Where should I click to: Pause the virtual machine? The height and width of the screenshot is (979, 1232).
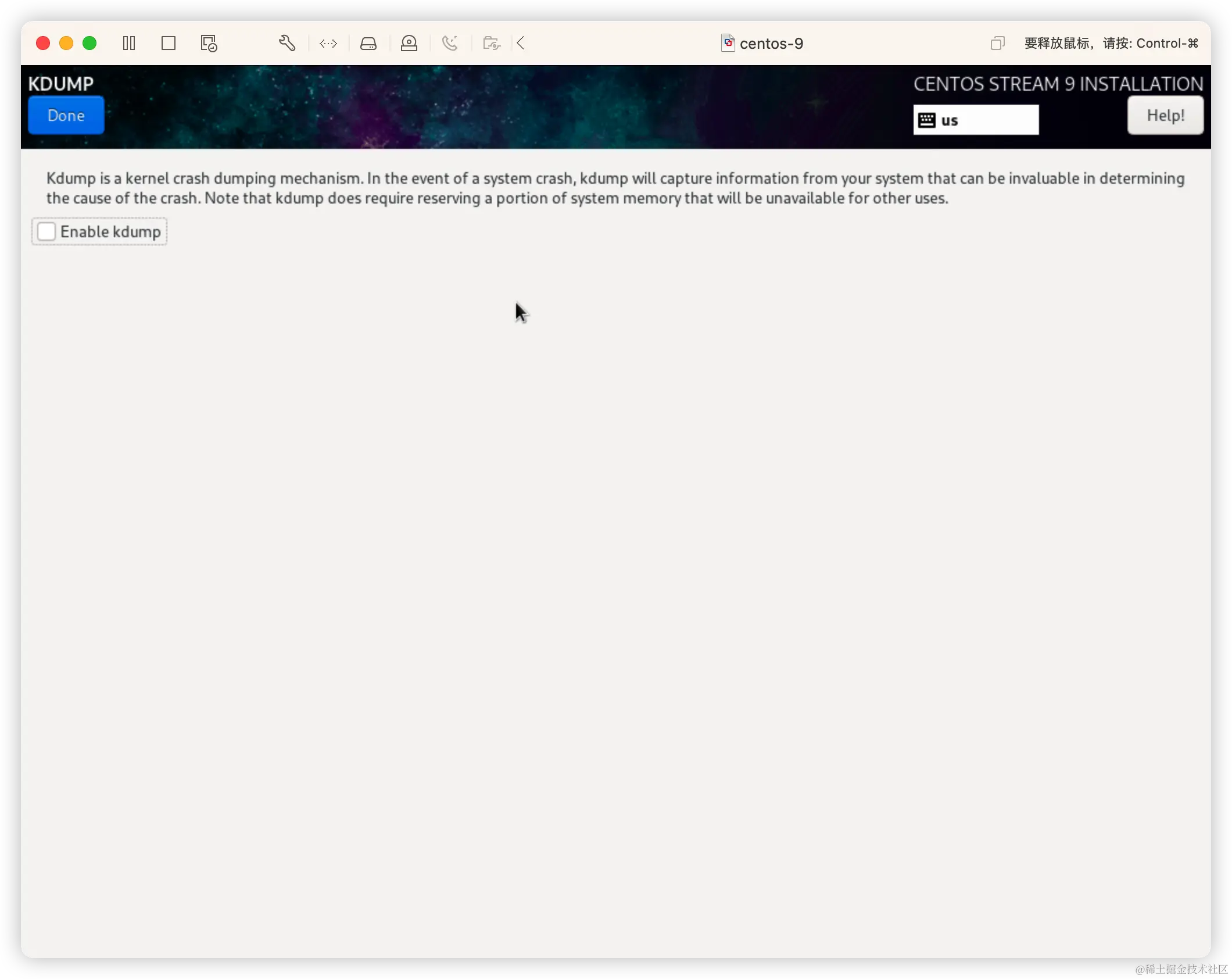(129, 43)
